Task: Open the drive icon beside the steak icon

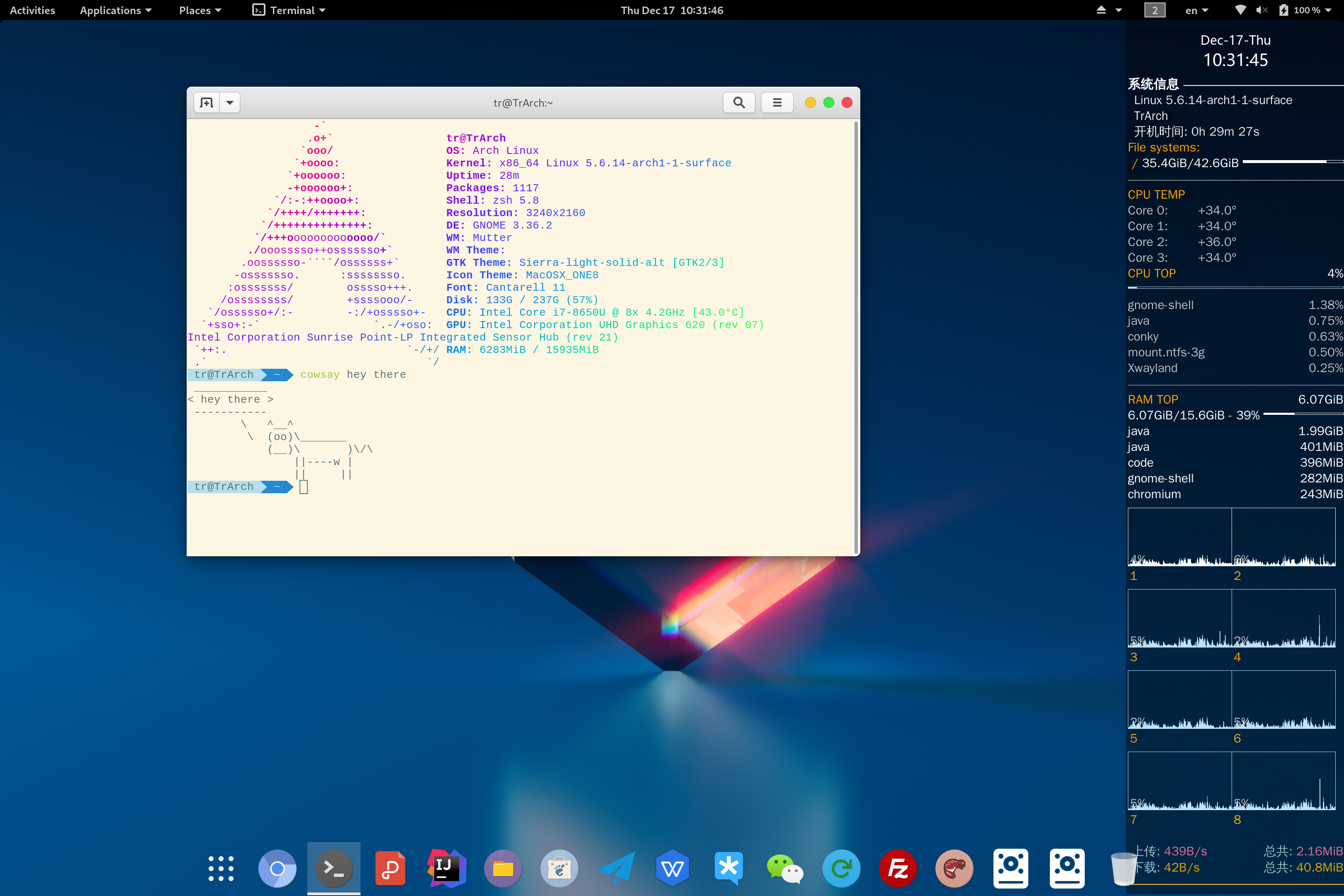Action: (1010, 869)
